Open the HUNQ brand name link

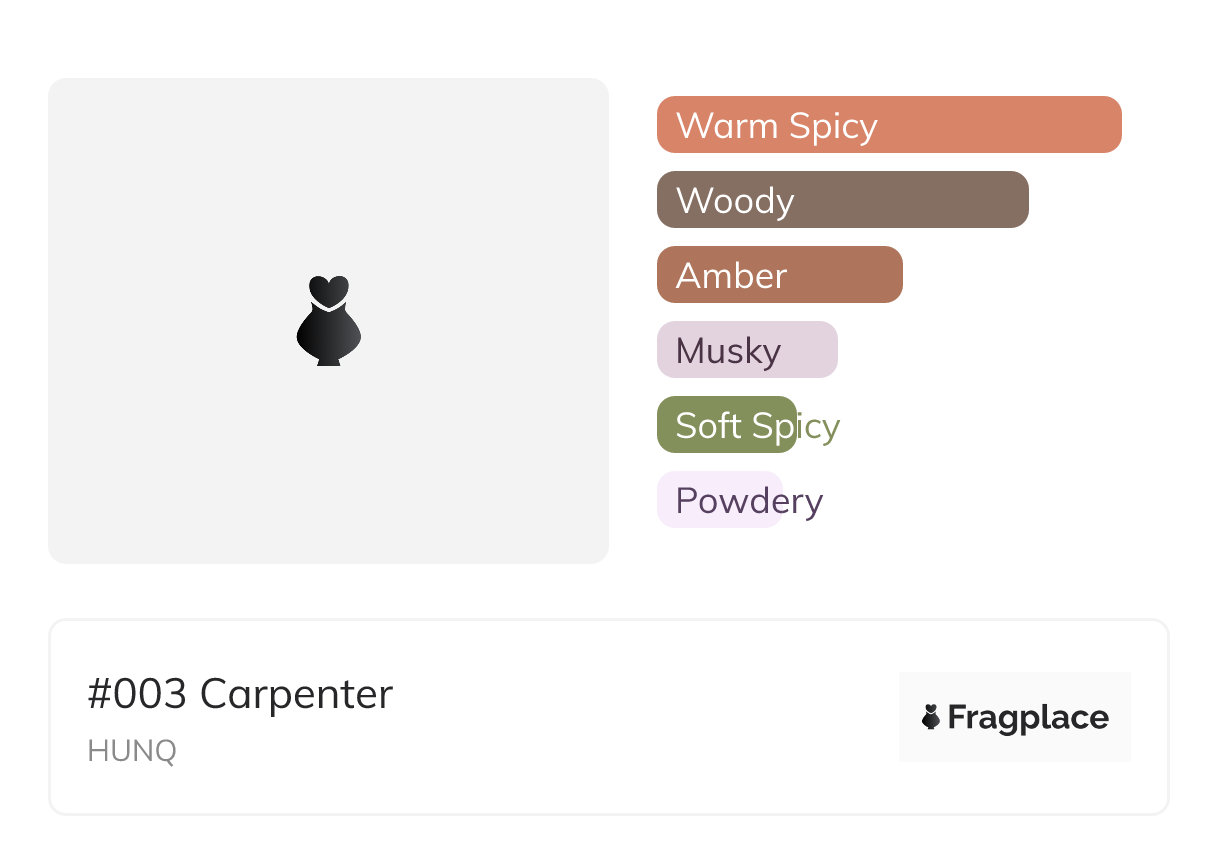(132, 751)
